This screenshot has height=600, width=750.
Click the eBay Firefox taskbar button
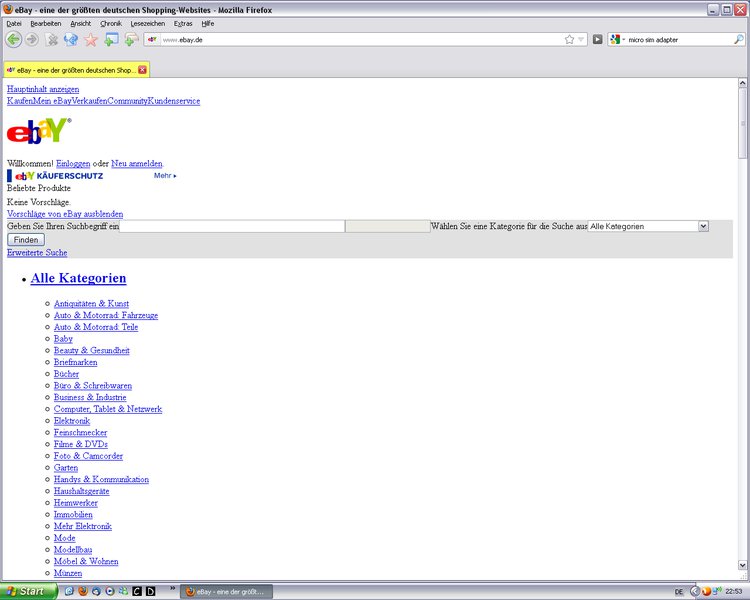[226, 592]
